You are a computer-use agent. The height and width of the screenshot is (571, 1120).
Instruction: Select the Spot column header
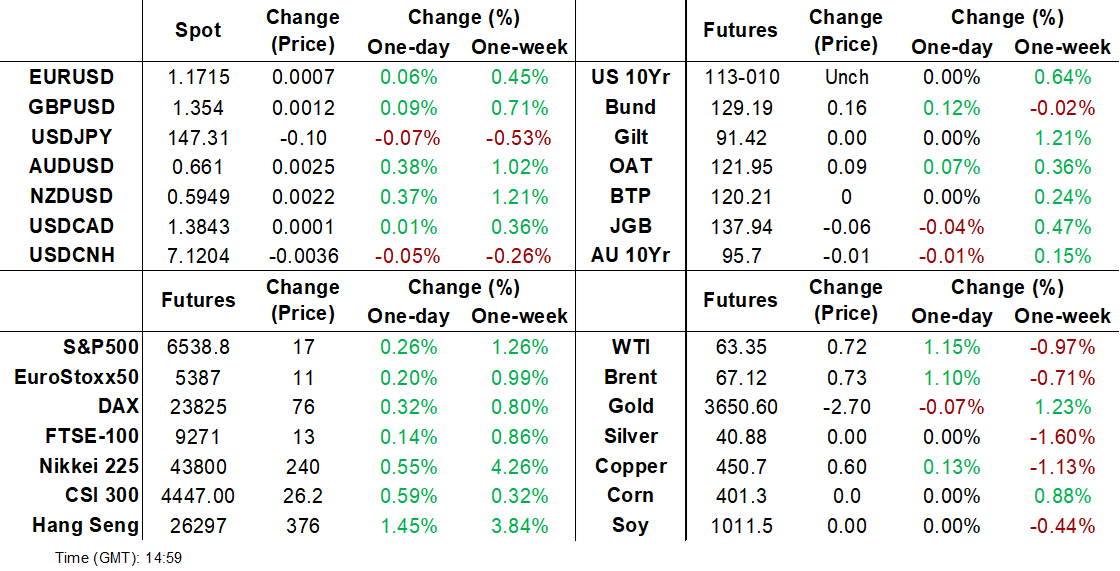point(199,30)
